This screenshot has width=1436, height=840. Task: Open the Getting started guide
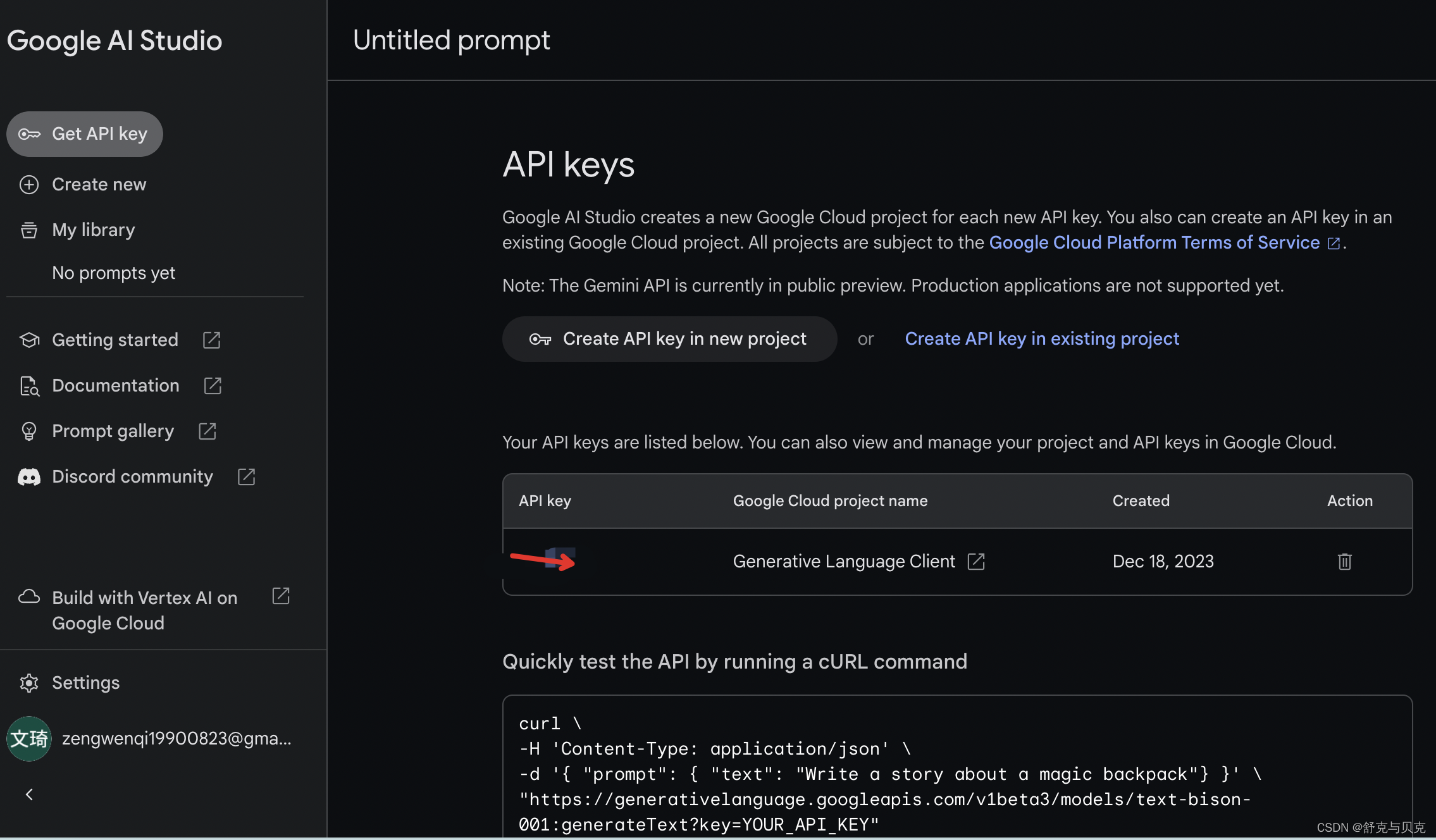click(115, 340)
